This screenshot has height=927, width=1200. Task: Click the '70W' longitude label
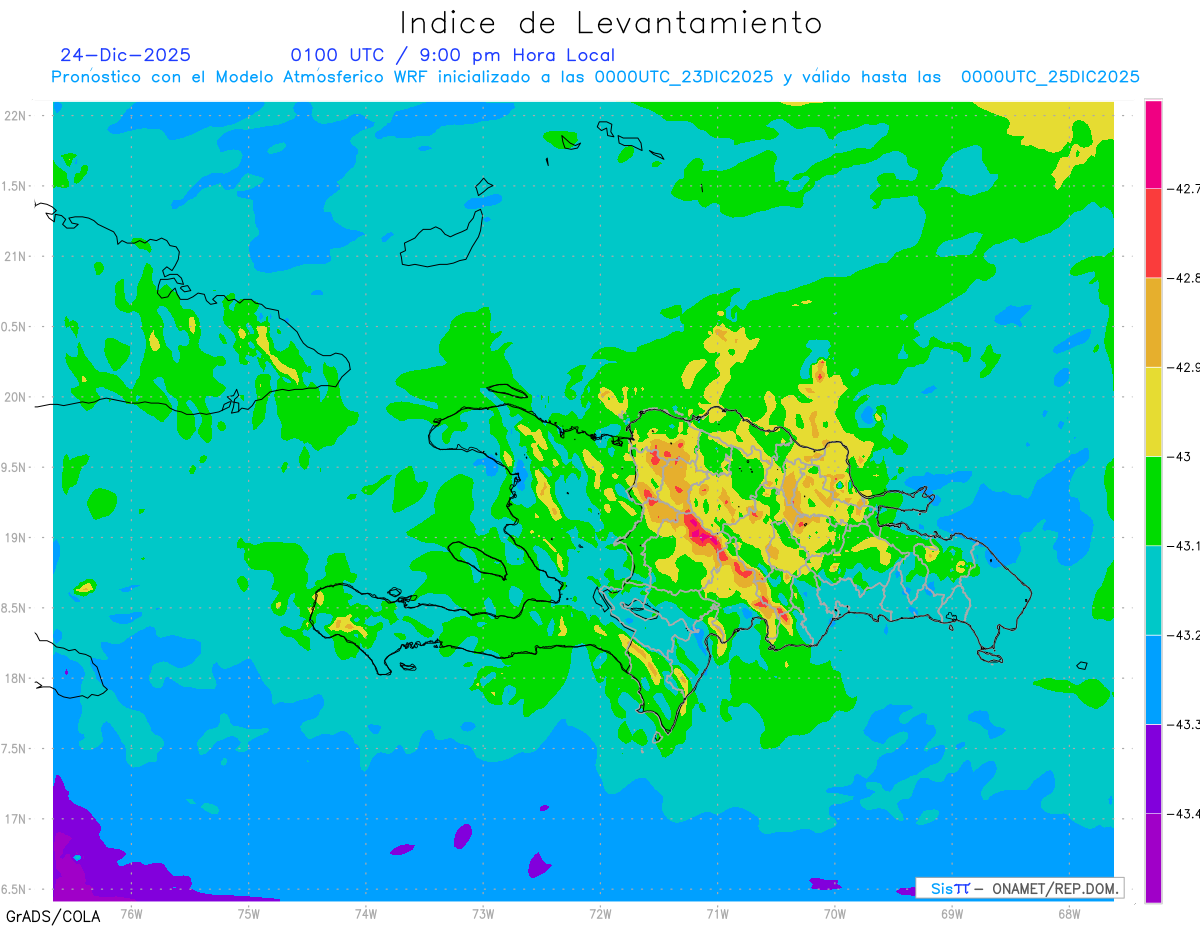point(835,913)
